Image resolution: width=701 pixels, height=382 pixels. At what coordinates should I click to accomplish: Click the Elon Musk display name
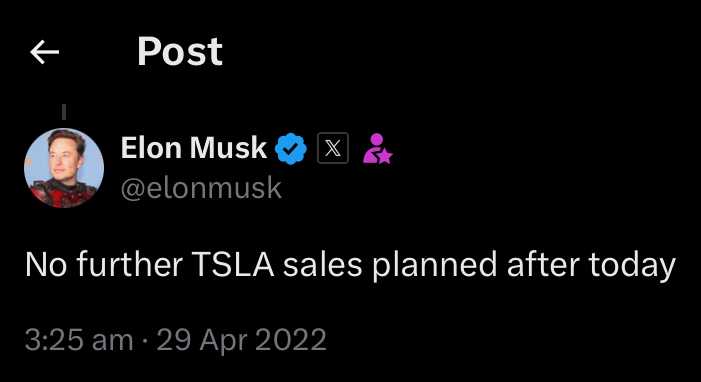(x=194, y=148)
